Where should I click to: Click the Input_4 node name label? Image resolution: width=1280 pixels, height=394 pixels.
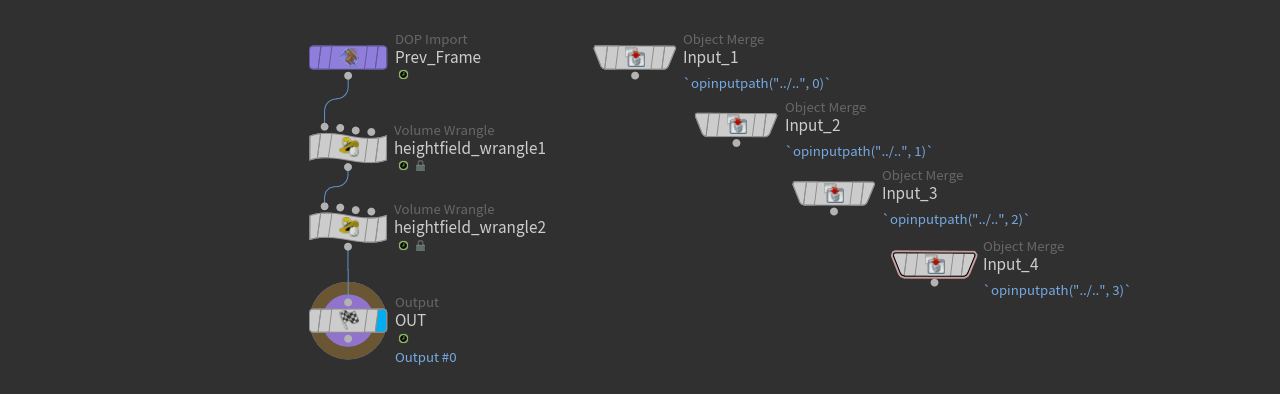1010,264
